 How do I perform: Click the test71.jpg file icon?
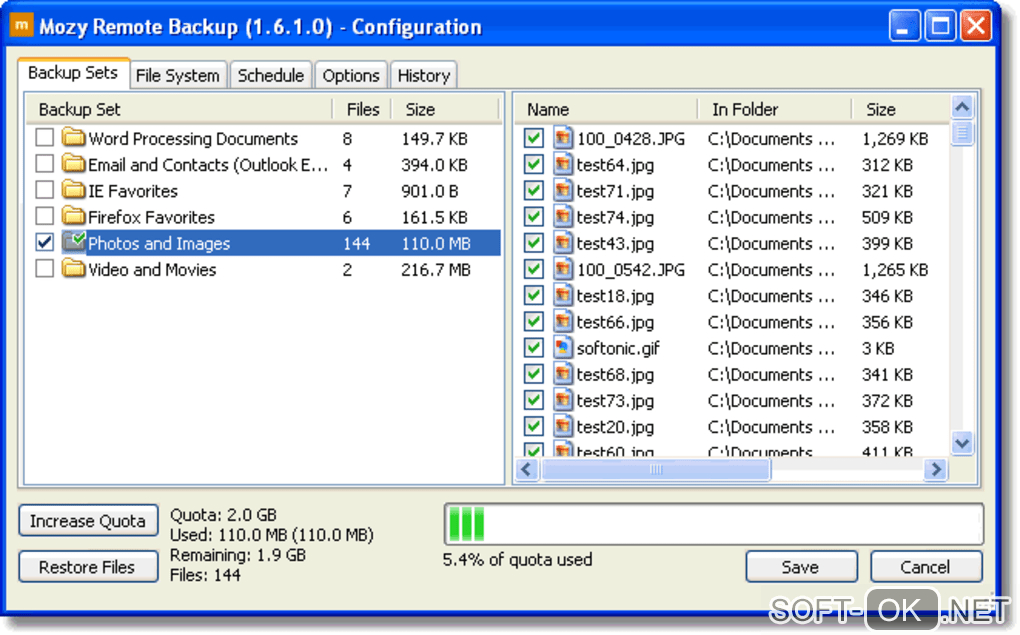[x=563, y=191]
